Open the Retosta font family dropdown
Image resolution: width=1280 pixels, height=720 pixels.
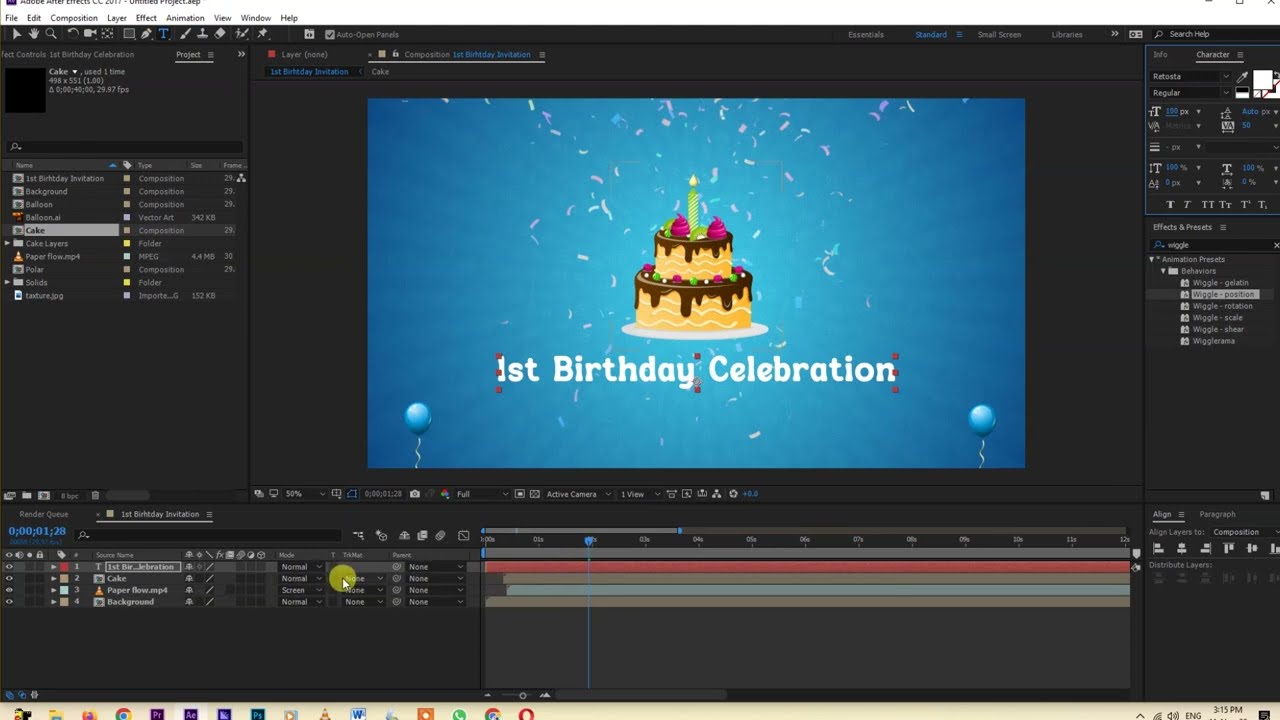tap(1191, 77)
